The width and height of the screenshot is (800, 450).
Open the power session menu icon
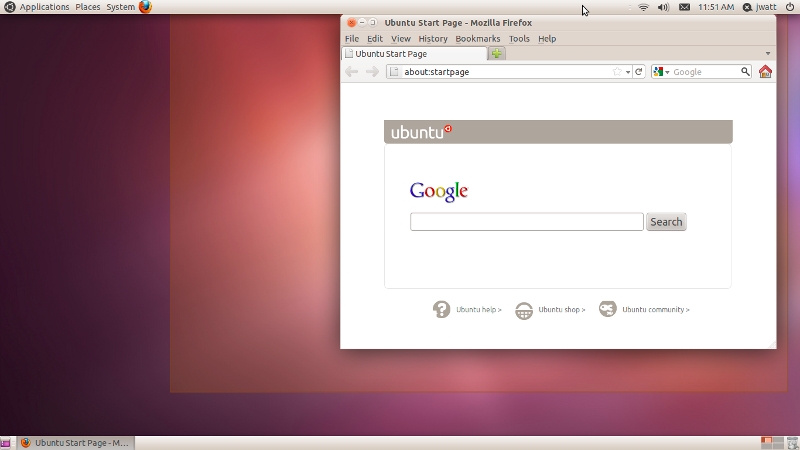(x=790, y=7)
